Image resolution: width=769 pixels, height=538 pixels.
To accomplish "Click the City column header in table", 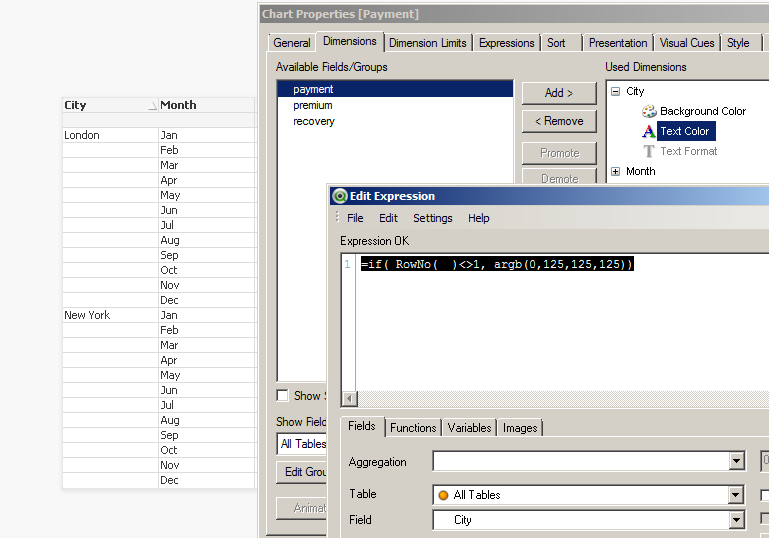I will point(110,105).
